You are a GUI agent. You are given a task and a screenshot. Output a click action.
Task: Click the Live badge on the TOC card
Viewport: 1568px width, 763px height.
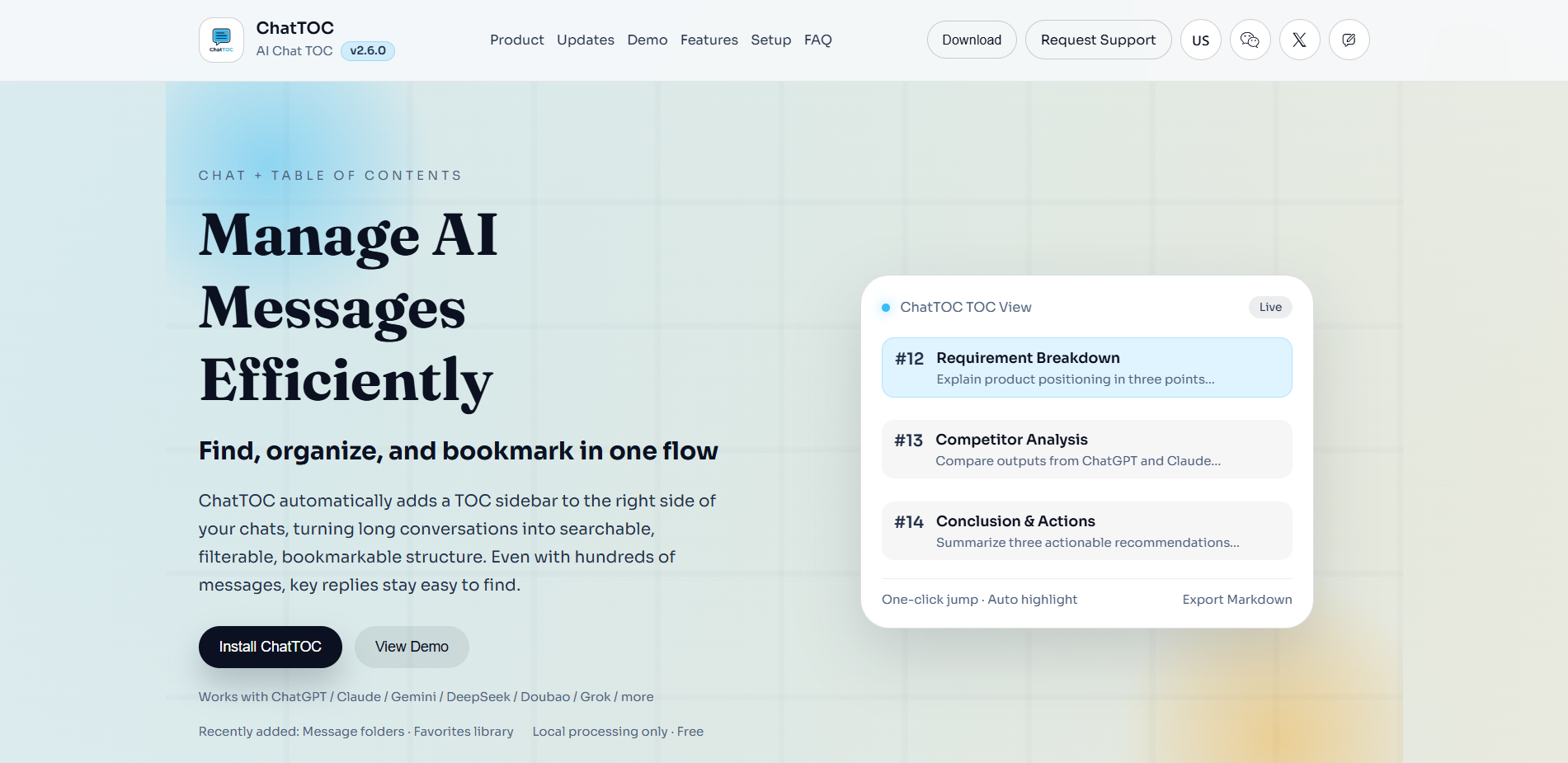click(x=1270, y=308)
